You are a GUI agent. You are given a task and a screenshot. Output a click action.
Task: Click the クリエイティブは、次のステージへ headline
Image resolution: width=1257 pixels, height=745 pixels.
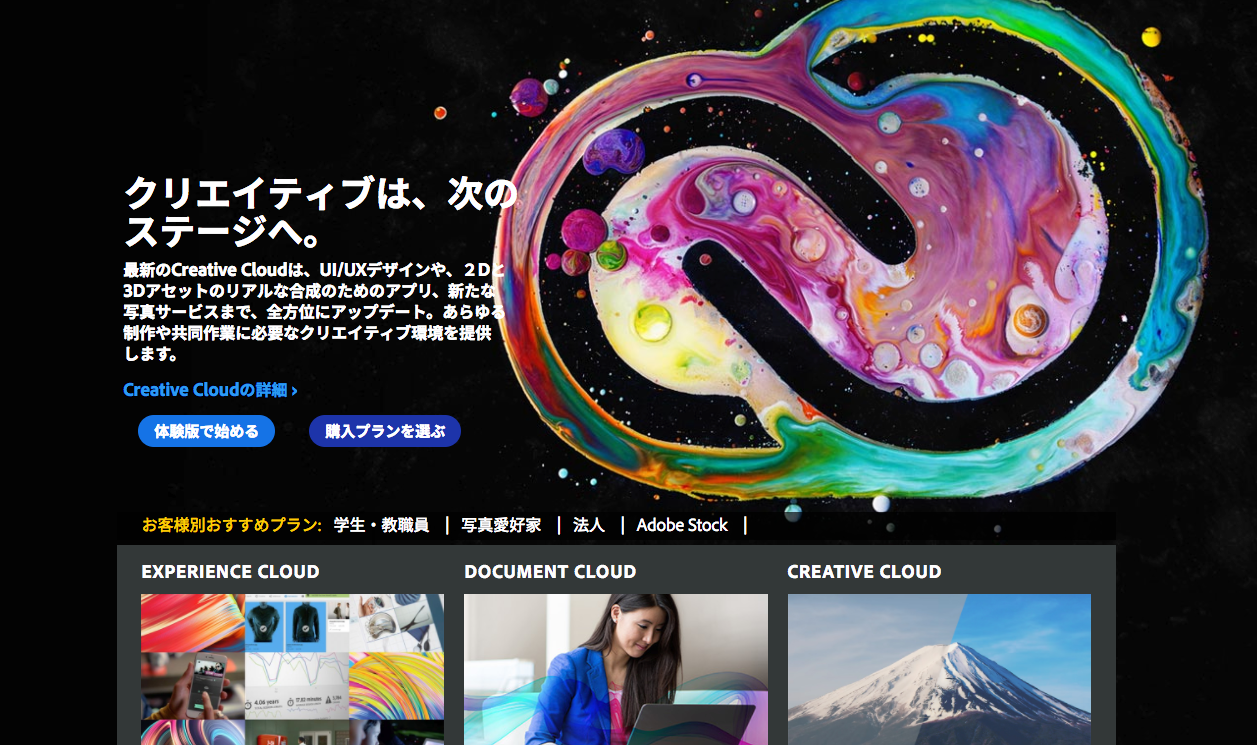(x=321, y=212)
